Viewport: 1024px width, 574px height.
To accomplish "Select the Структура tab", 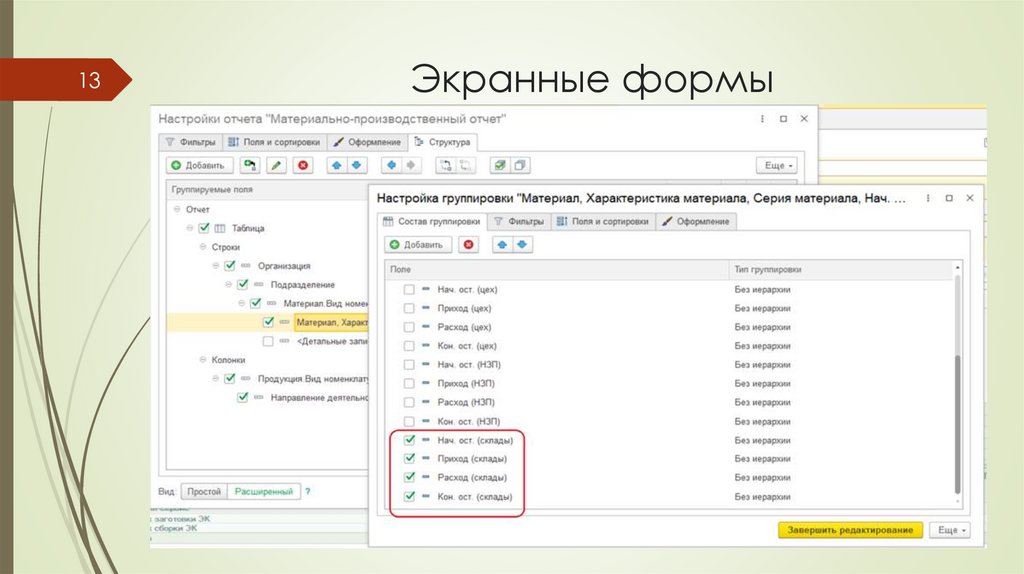I will 442,142.
